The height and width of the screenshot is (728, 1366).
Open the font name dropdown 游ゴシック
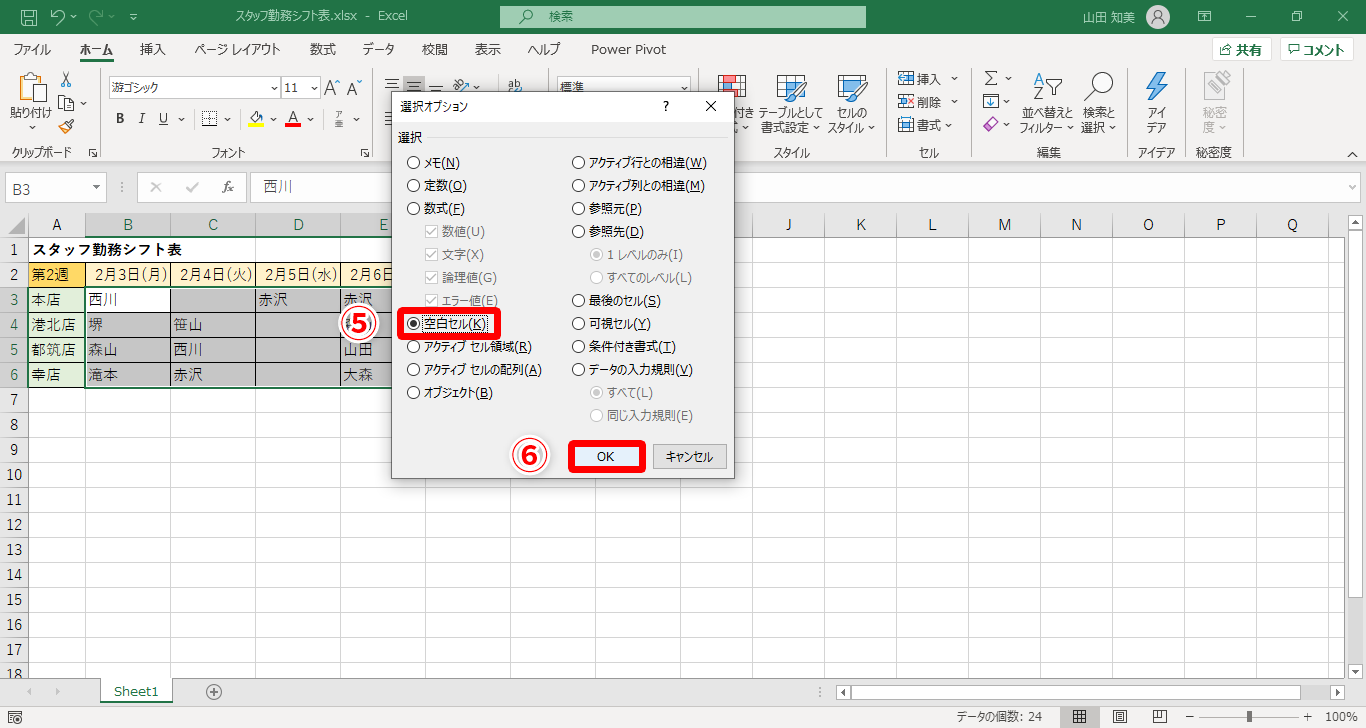coord(272,87)
